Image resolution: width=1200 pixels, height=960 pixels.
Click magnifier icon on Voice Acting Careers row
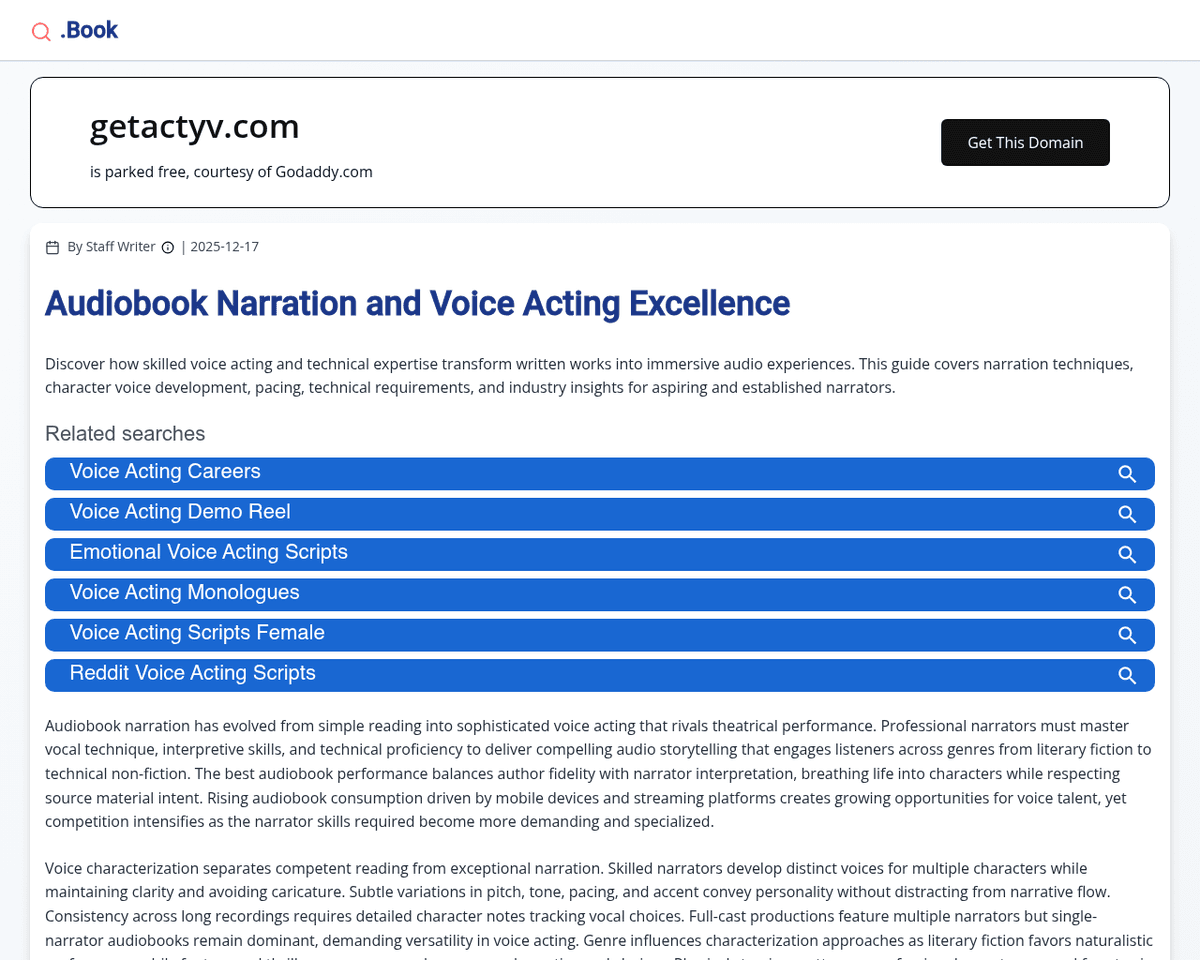[1126, 474]
